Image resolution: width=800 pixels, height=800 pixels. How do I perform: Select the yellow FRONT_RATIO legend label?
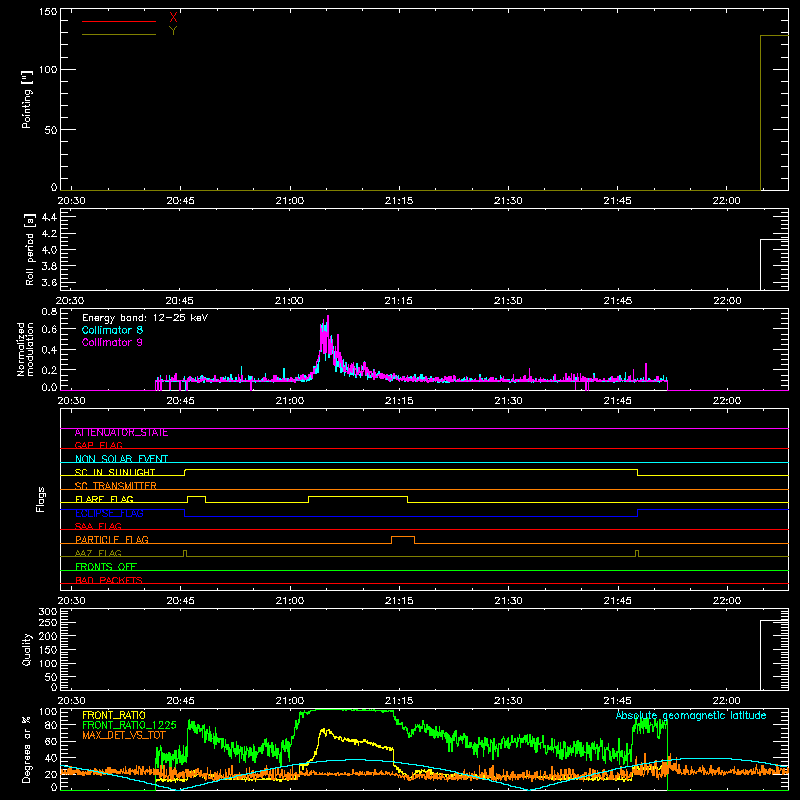114,715
